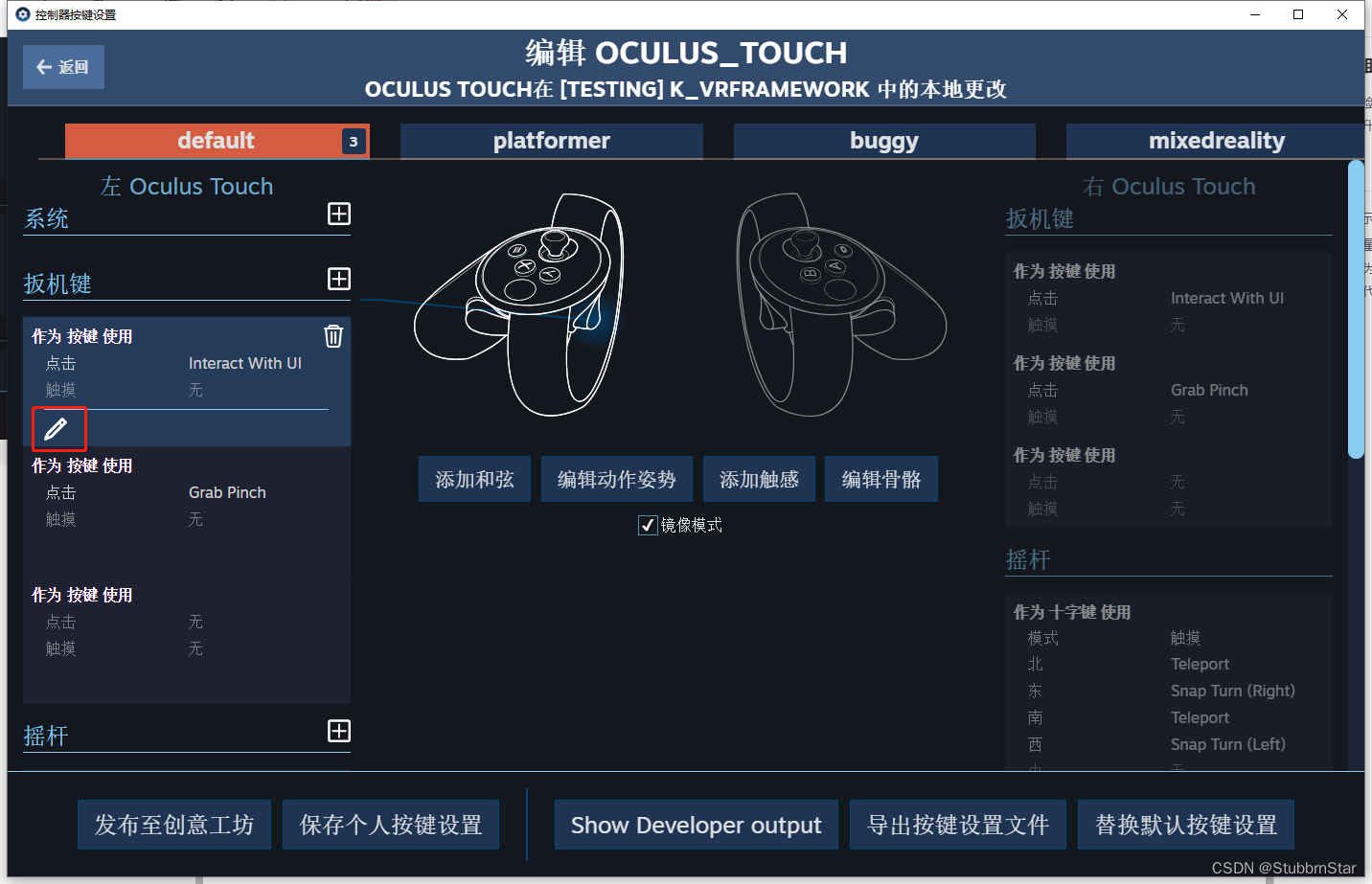Switch to the platformer tab
1372x884 pixels.
(x=551, y=141)
